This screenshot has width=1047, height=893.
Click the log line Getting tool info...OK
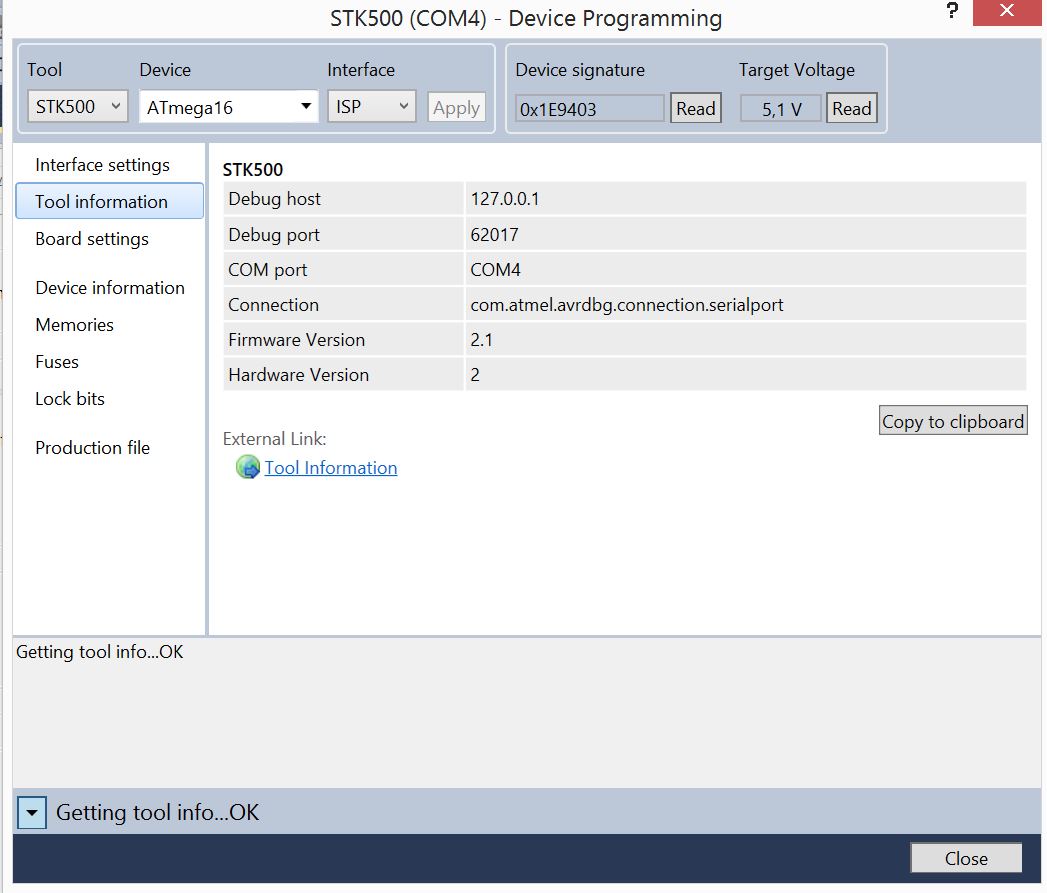click(99, 652)
